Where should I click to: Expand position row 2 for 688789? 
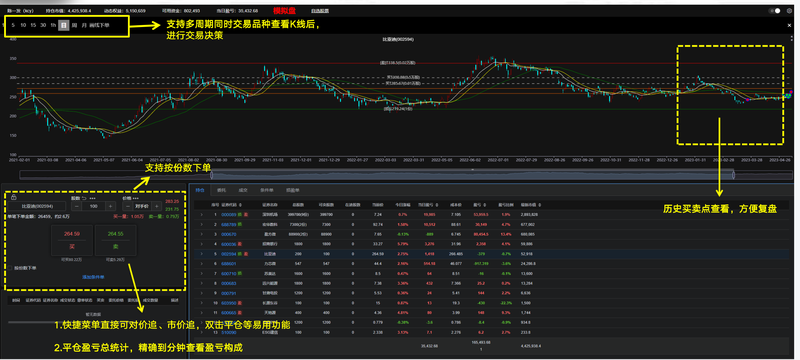pyautogui.click(x=202, y=224)
